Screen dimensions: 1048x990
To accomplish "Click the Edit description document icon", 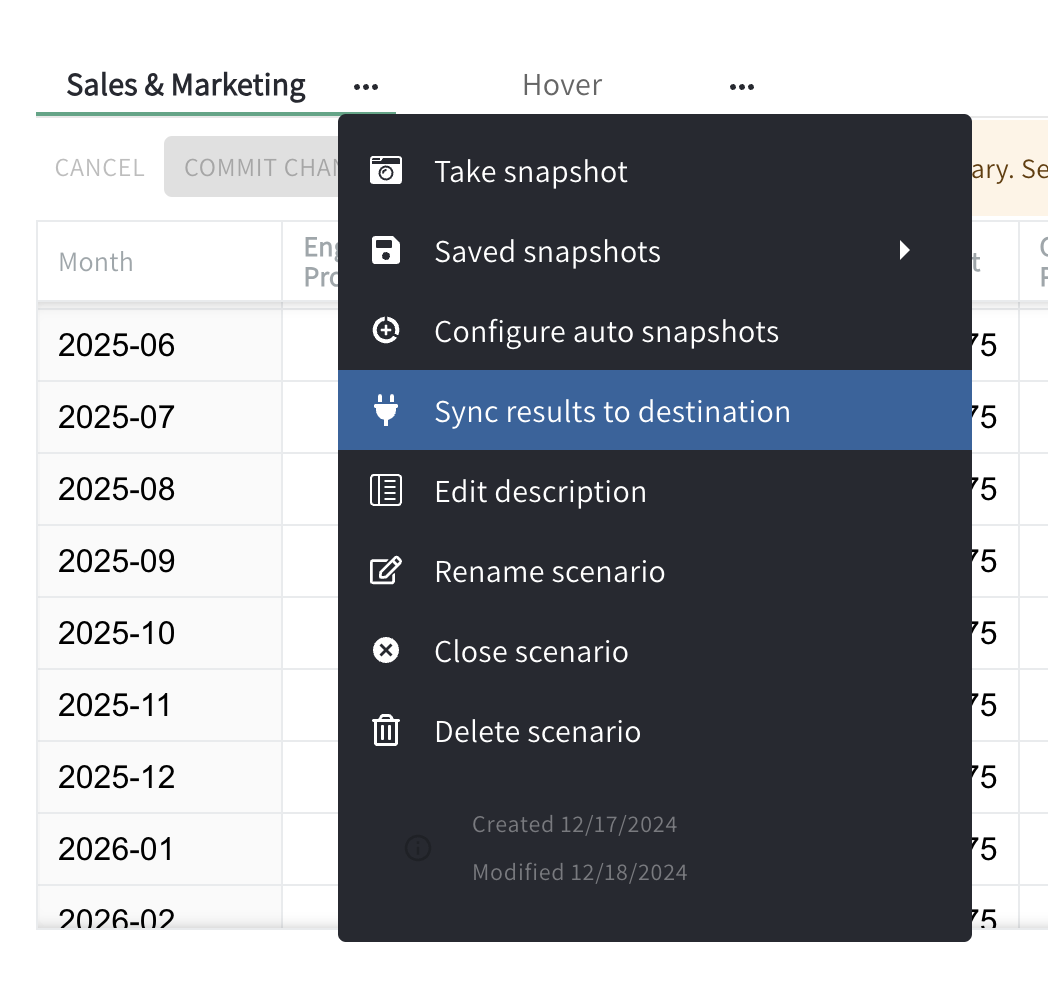I will click(x=386, y=490).
